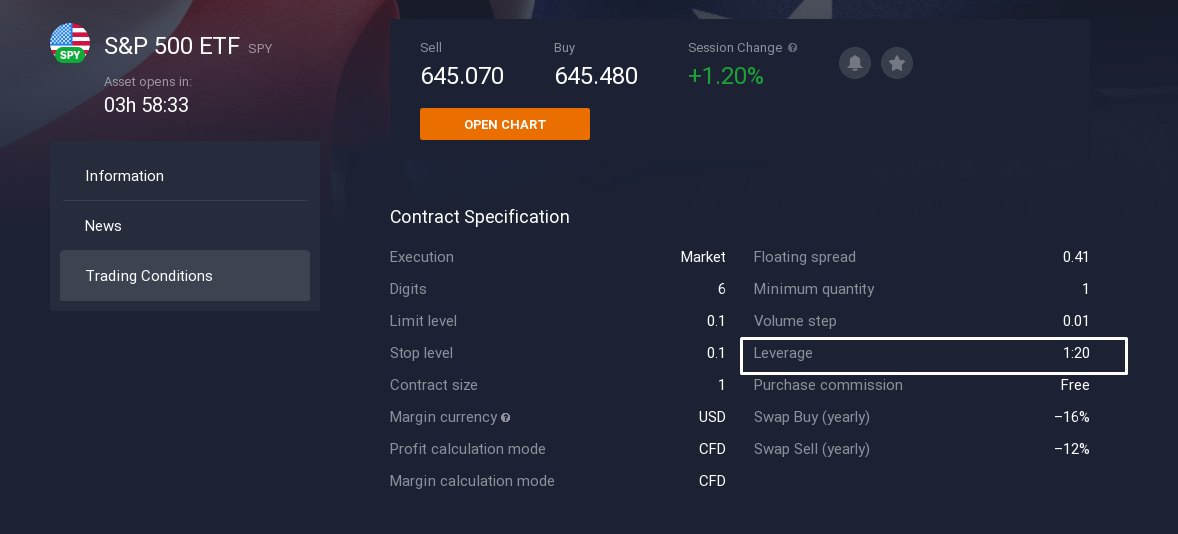Click the bell notification icon
The image size is (1178, 534).
855,63
